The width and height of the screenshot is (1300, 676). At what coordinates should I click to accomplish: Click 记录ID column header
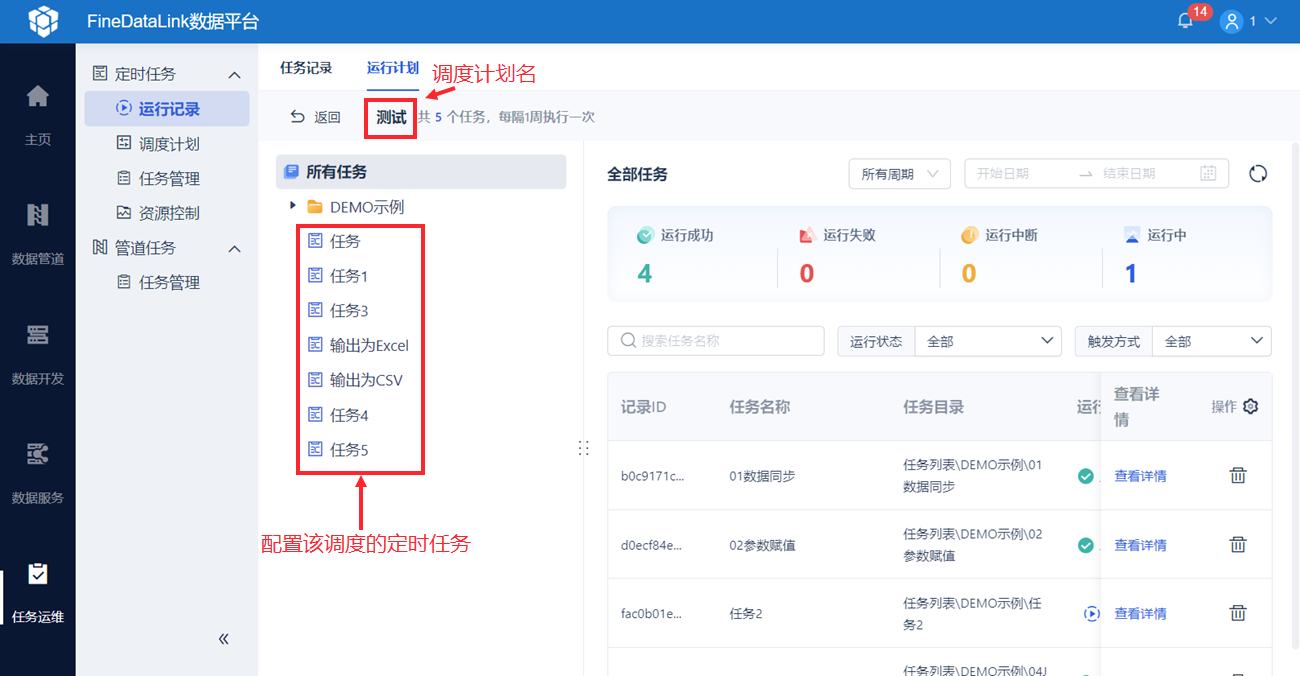point(643,407)
